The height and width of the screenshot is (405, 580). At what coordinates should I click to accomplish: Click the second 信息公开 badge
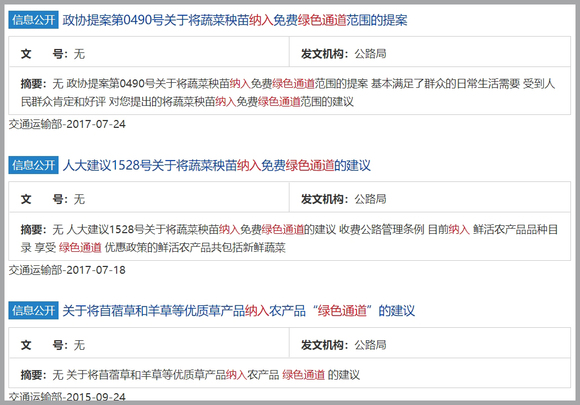(x=33, y=165)
